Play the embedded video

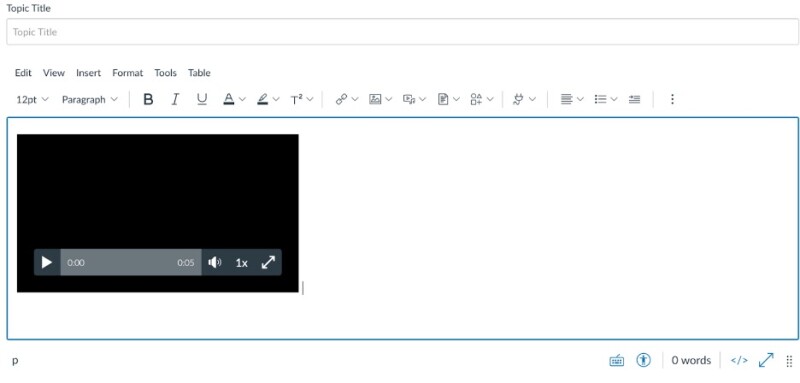click(47, 263)
